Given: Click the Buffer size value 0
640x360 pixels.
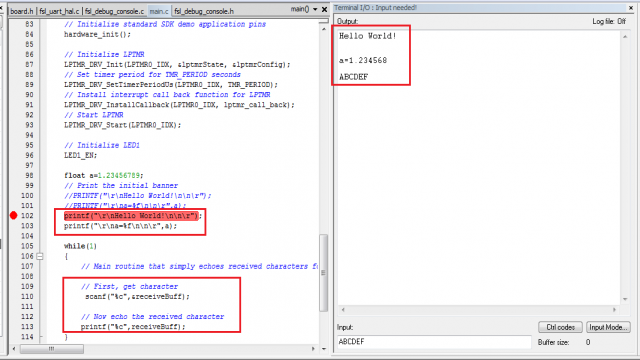Looking at the screenshot, I should pyautogui.click(x=588, y=342).
